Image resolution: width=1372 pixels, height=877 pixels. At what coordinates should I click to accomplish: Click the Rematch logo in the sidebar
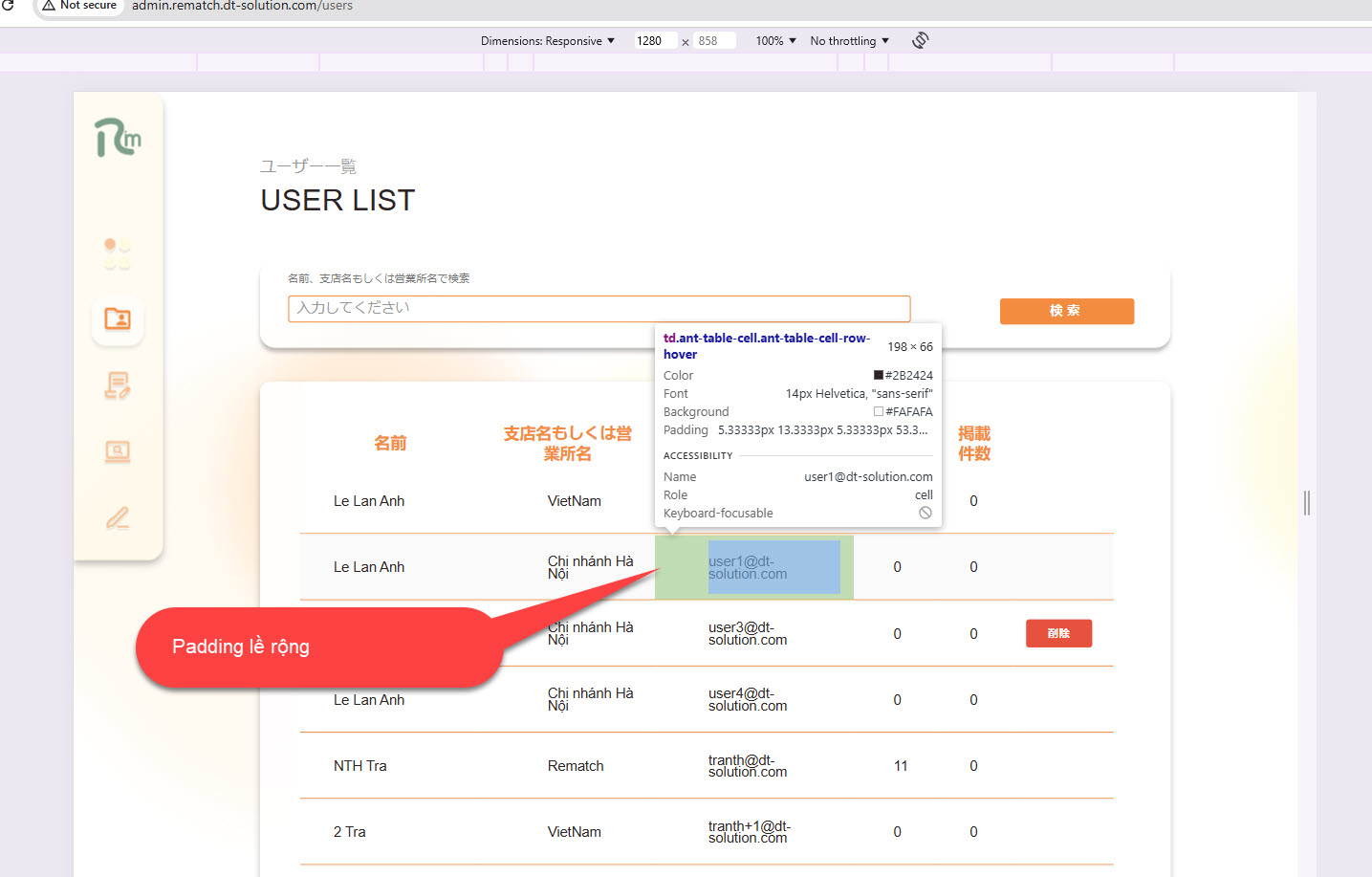[118, 138]
